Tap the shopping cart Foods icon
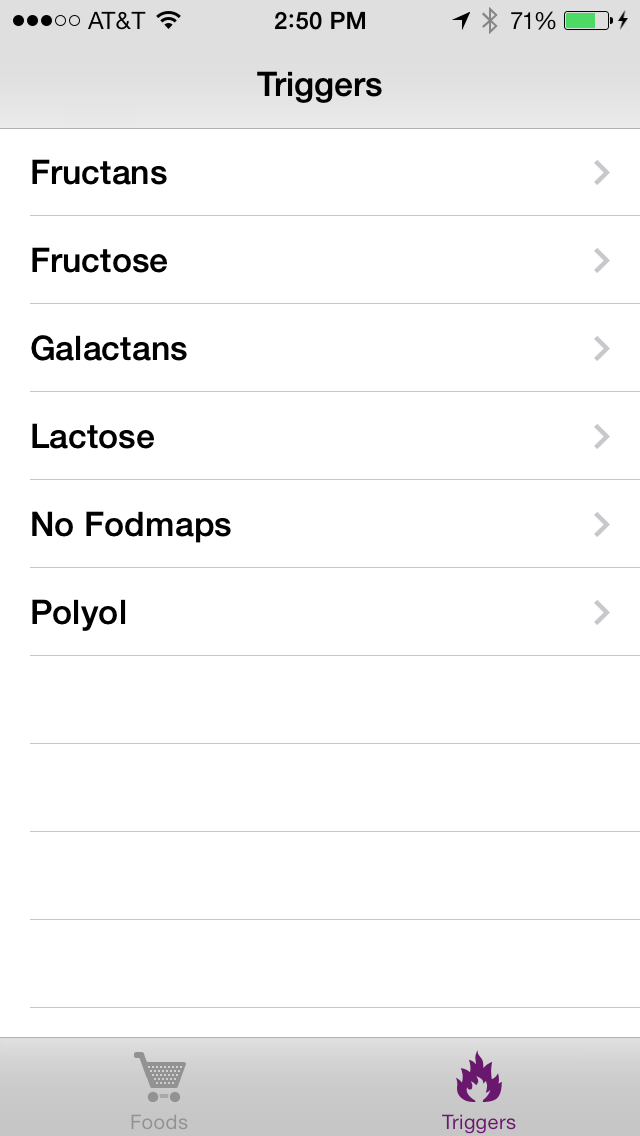Screen dimensions: 640x1136 tap(160, 1076)
